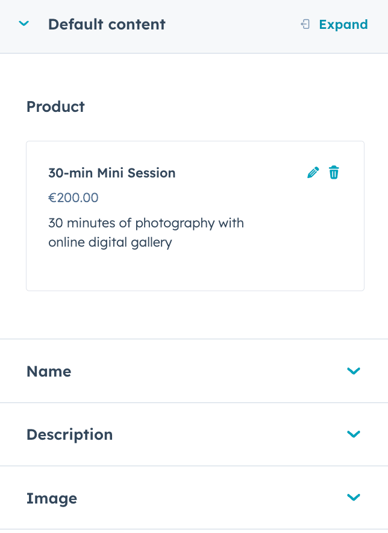Collapse the Default content section chevron

23,24
